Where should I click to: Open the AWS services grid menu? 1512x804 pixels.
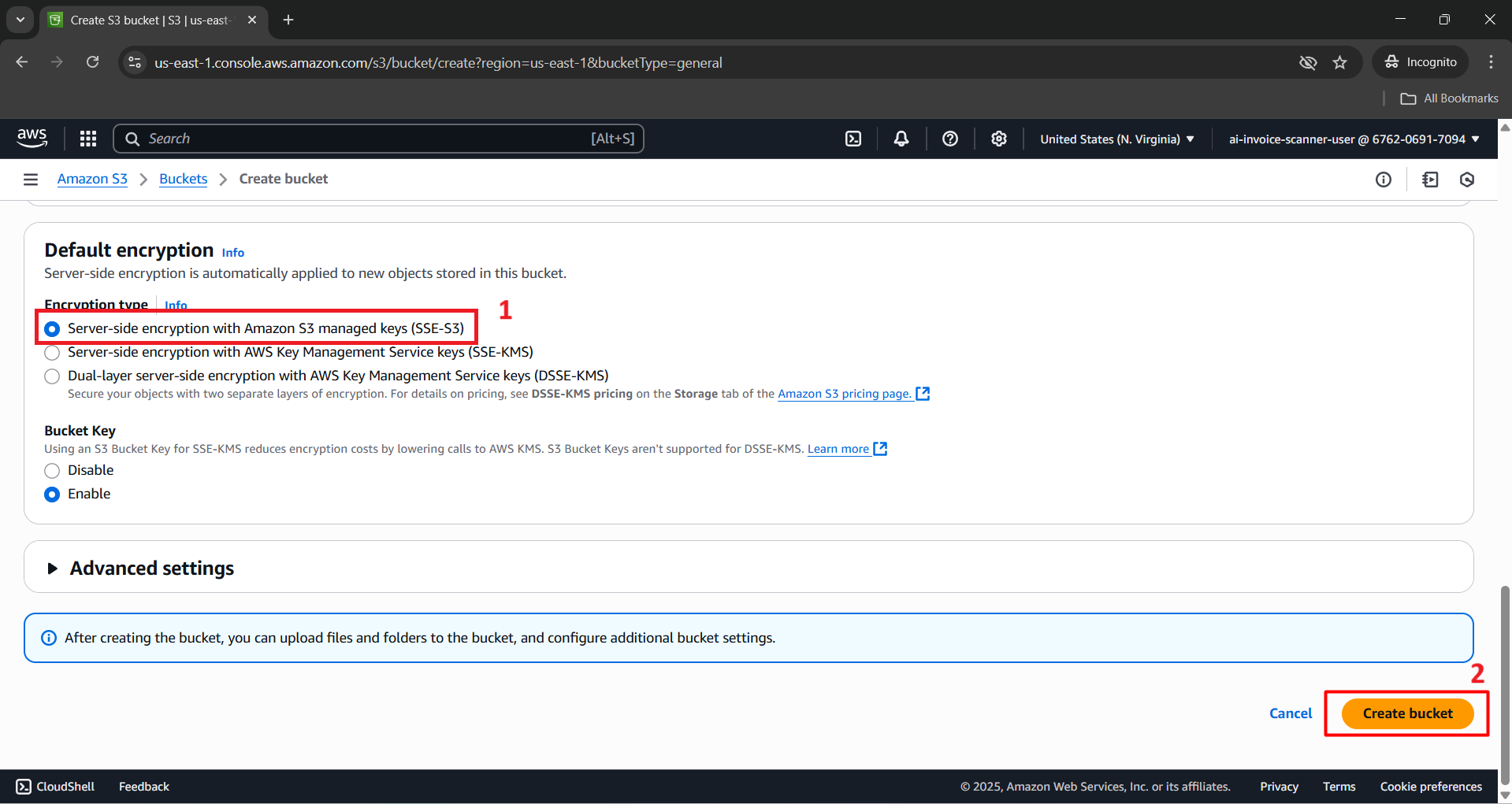coord(88,139)
